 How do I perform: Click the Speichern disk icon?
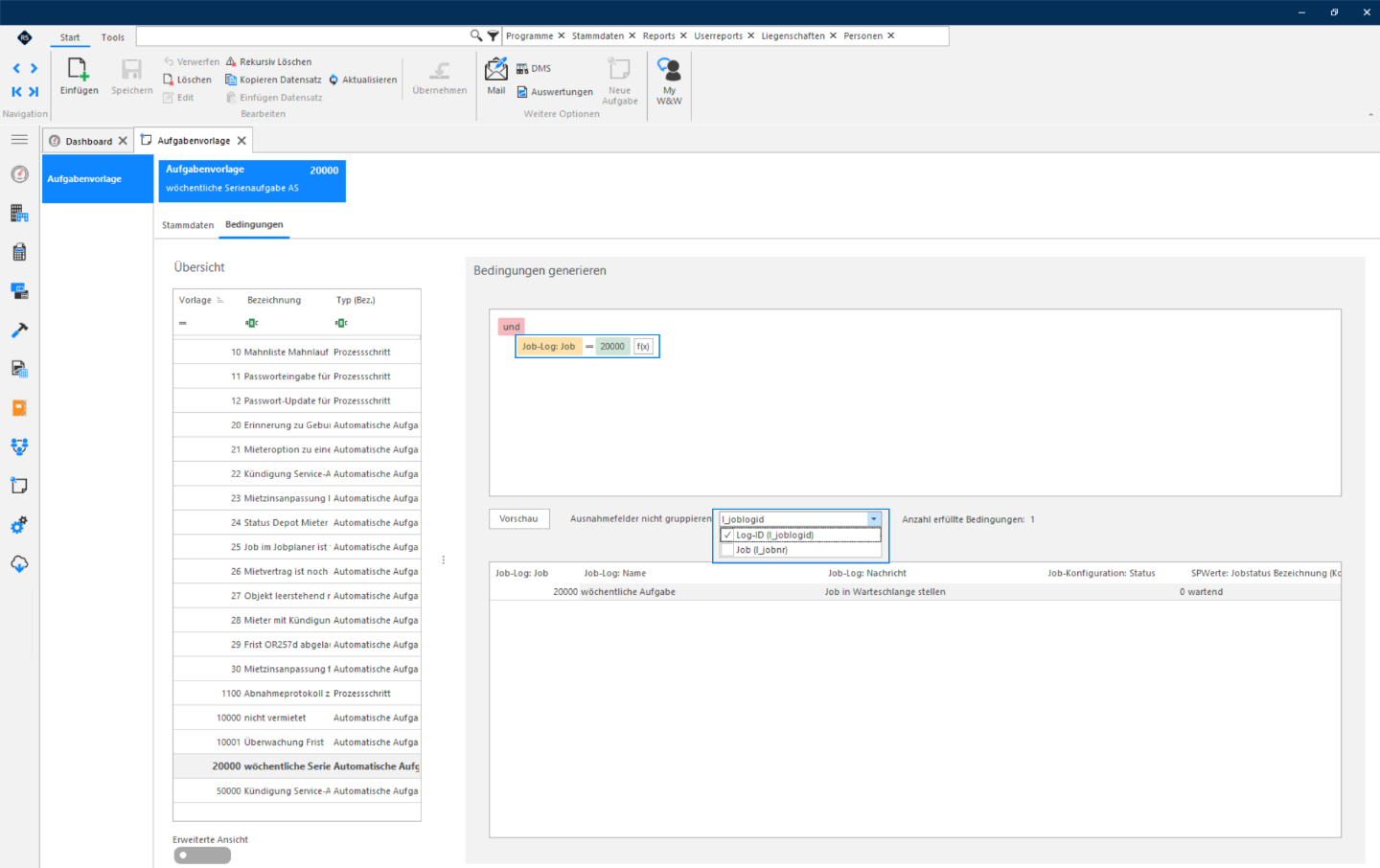[131, 70]
